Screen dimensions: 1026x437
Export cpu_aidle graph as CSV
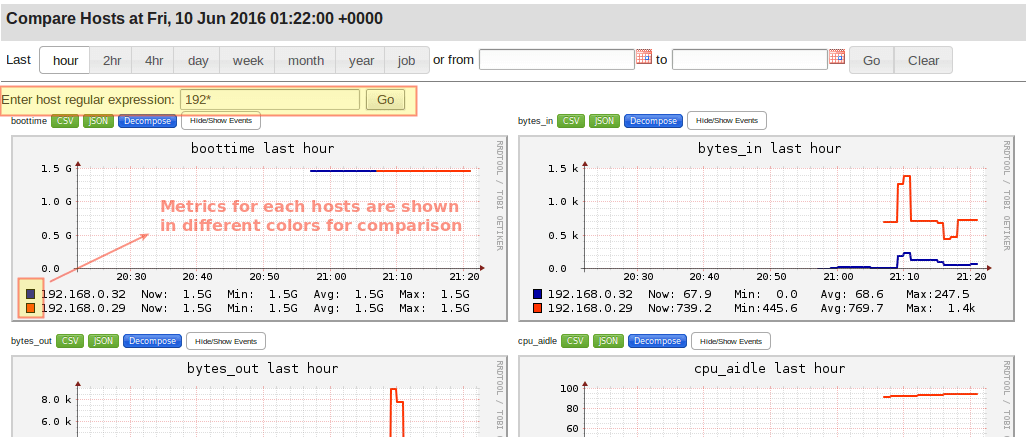pyautogui.click(x=571, y=341)
